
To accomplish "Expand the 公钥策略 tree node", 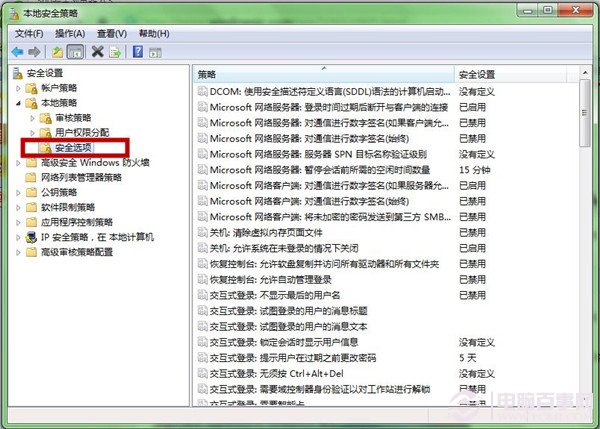I will tap(18, 193).
